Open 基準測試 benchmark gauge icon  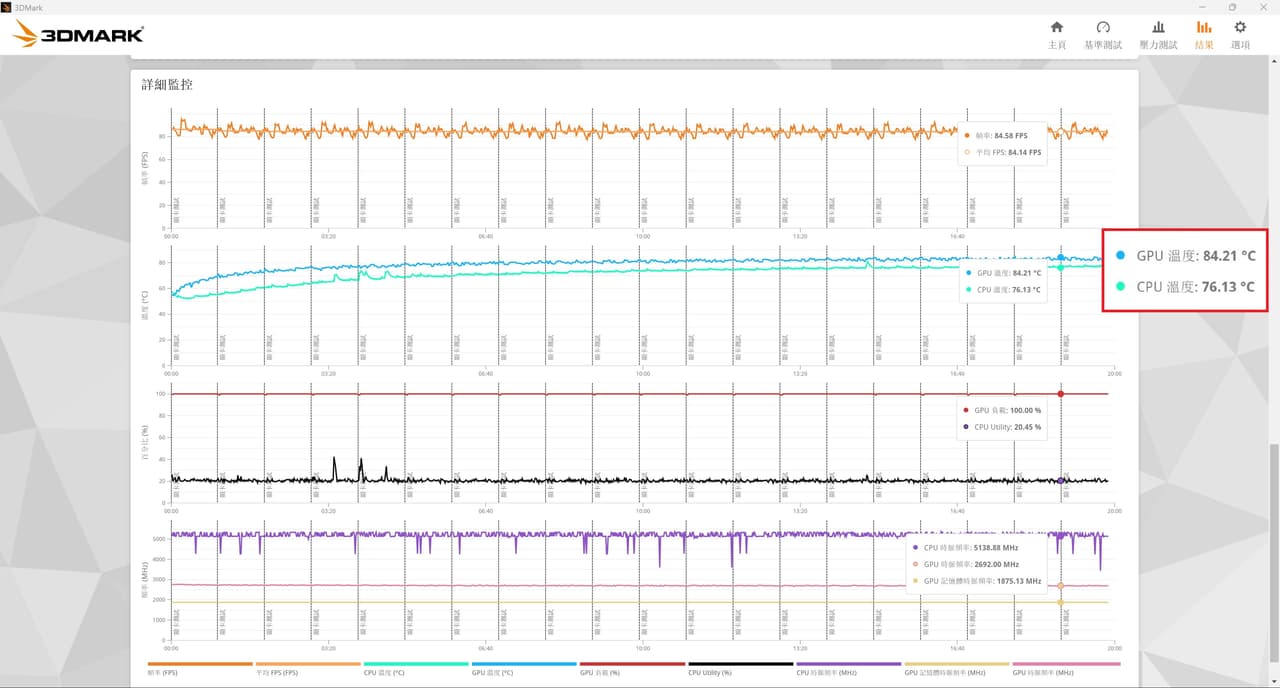point(1103,35)
